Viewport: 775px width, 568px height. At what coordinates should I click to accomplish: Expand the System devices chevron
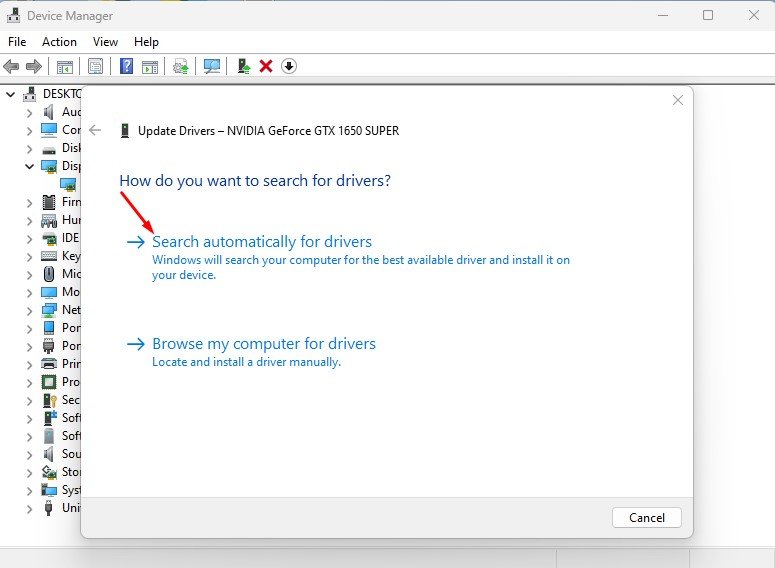[29, 491]
